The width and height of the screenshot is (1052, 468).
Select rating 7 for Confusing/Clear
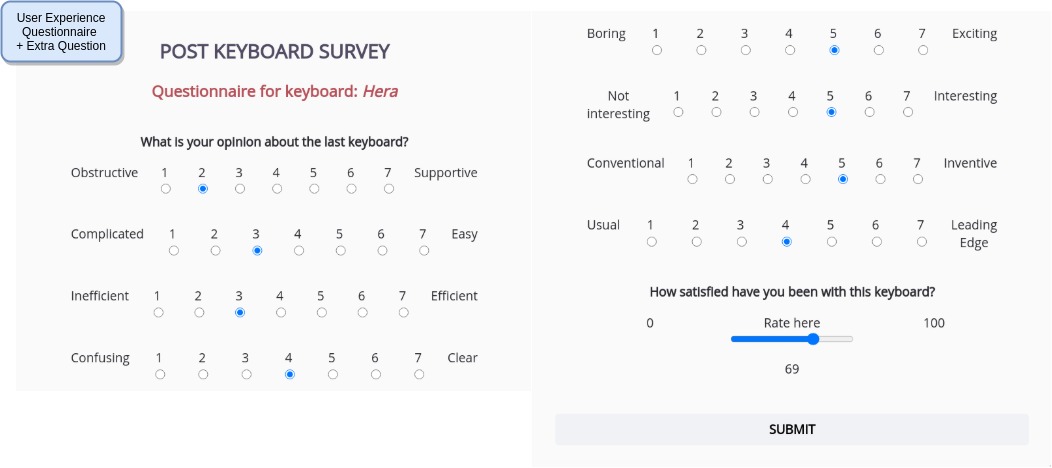pos(419,374)
